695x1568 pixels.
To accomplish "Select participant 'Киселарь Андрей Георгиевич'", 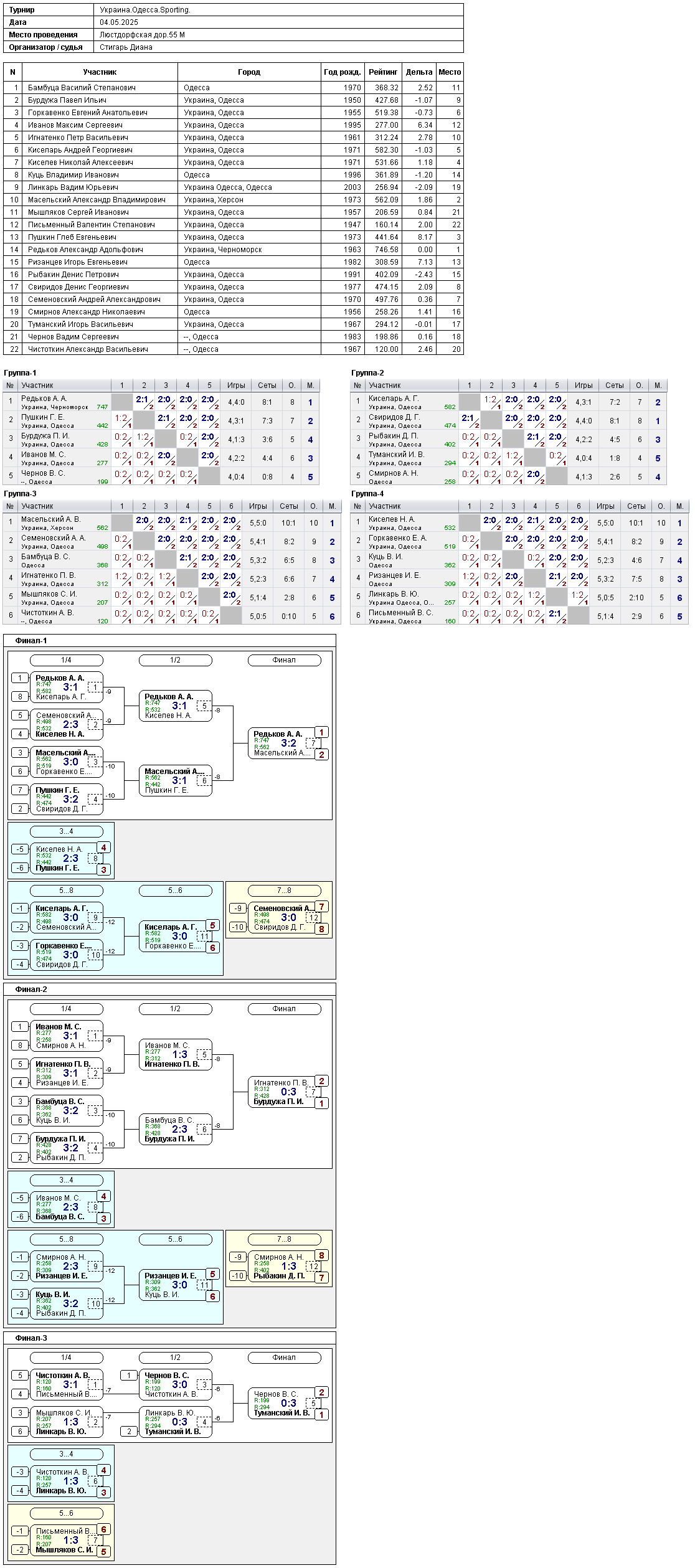I will (80, 150).
